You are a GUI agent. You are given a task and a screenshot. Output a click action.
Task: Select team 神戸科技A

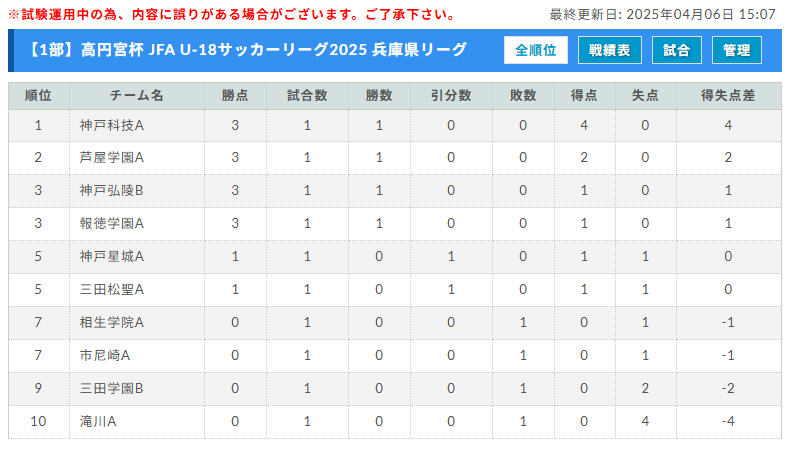click(x=112, y=125)
